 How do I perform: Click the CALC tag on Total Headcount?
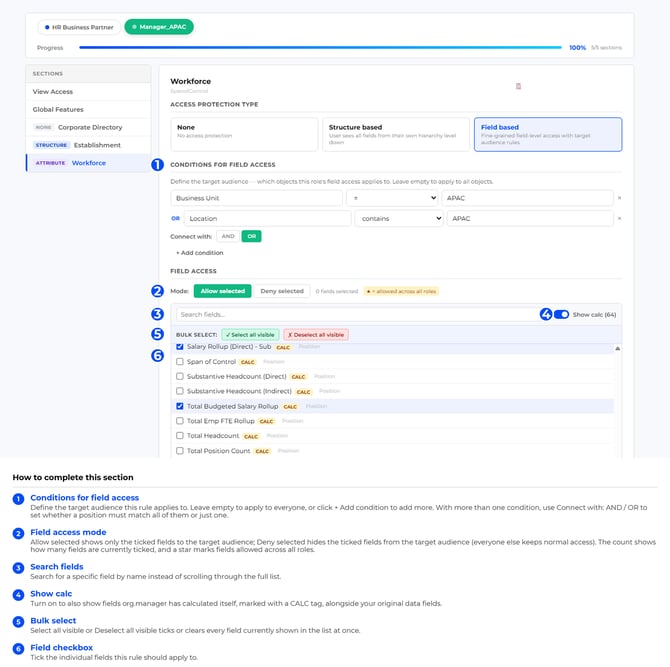click(x=251, y=436)
